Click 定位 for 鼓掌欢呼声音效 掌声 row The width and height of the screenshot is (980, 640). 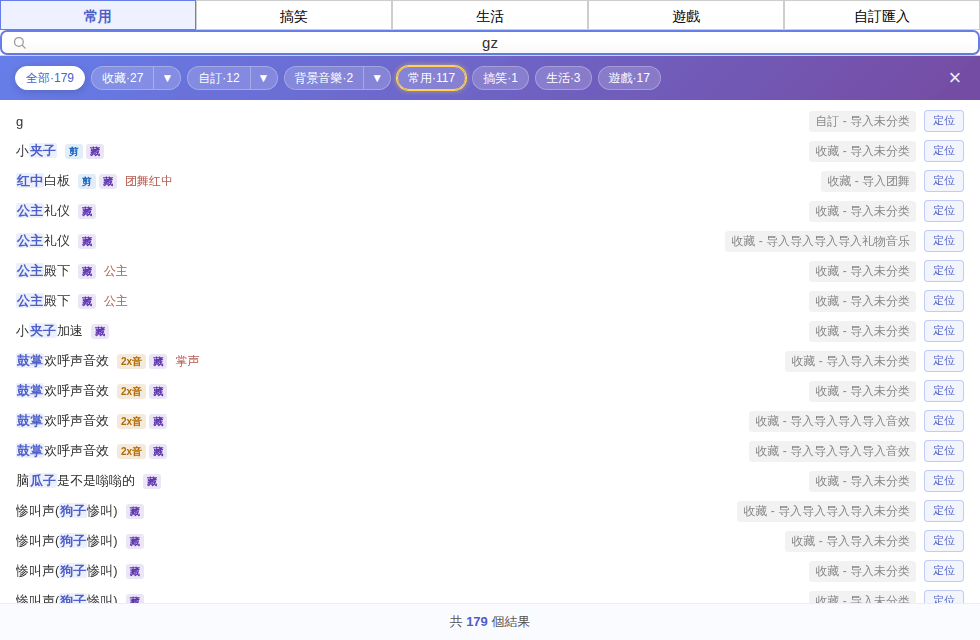click(944, 361)
